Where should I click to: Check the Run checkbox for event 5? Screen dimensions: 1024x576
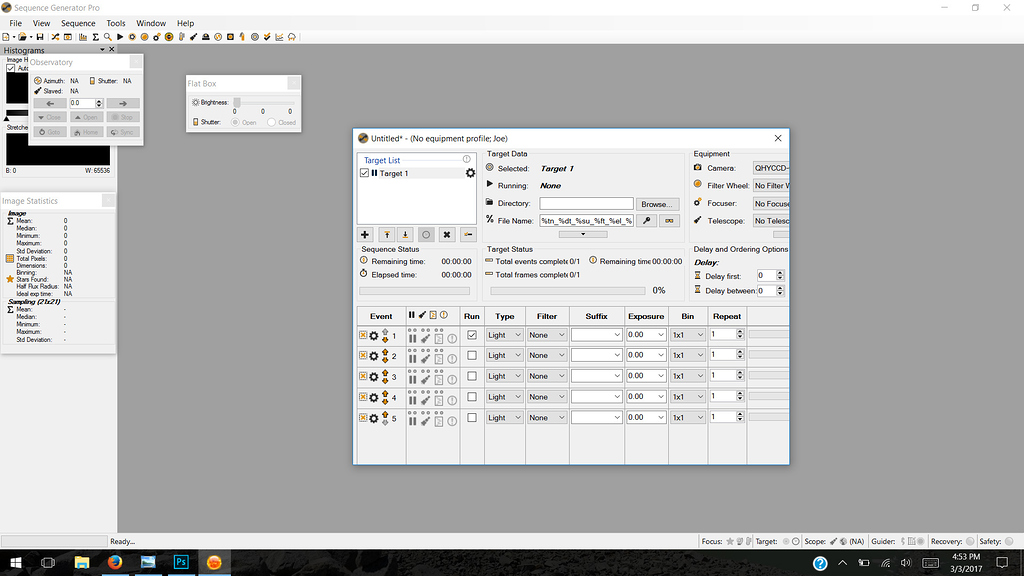472,417
